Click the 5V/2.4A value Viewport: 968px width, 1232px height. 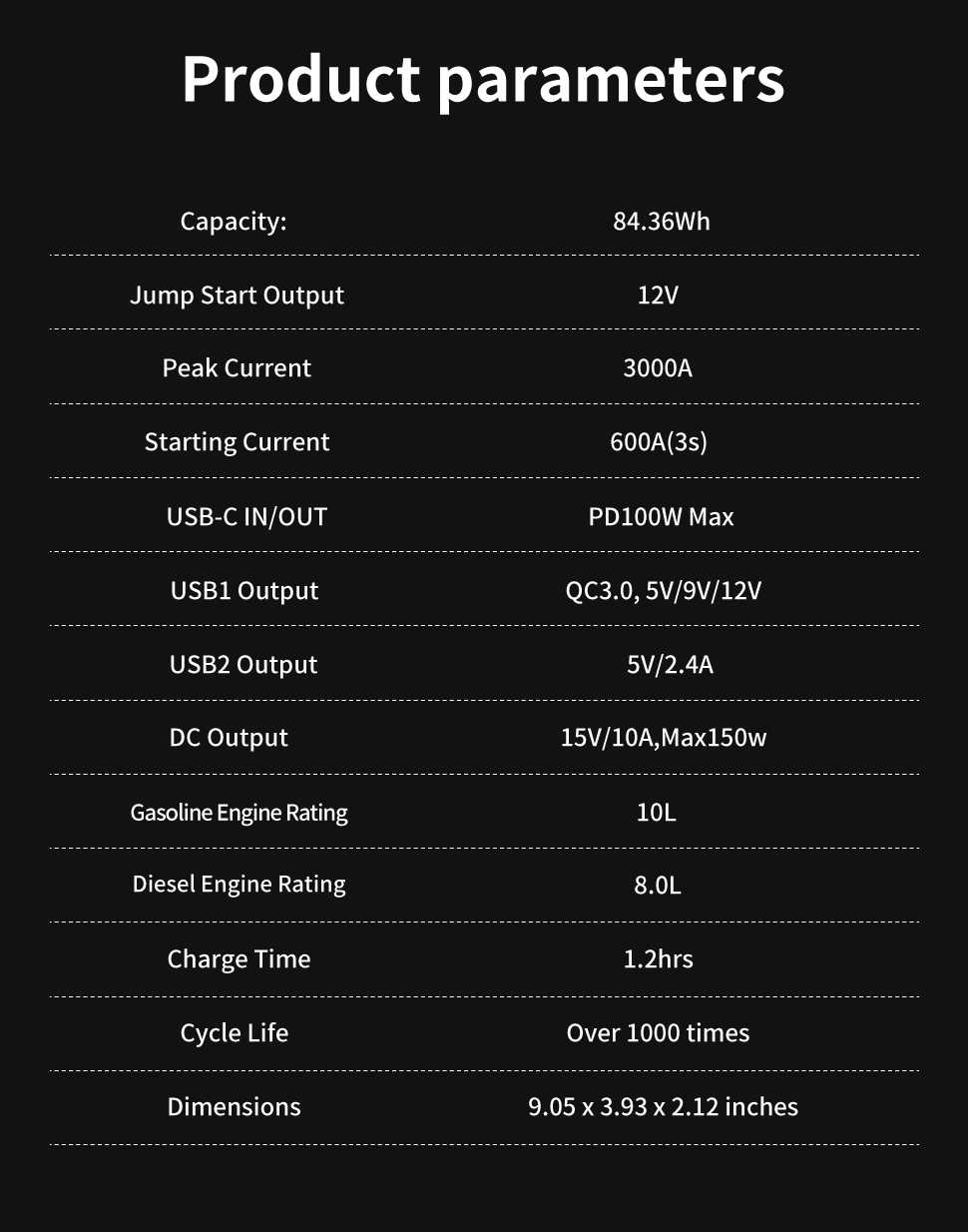pyautogui.click(x=670, y=665)
